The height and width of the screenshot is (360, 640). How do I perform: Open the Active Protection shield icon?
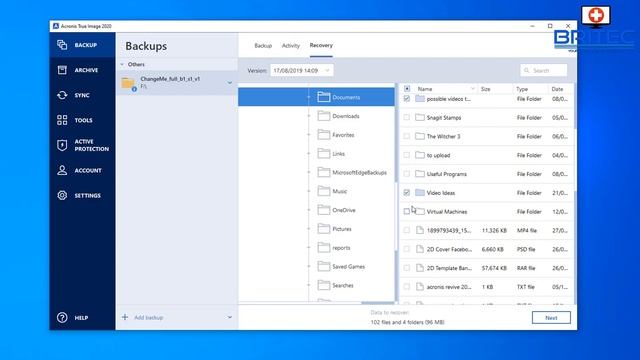(62, 145)
